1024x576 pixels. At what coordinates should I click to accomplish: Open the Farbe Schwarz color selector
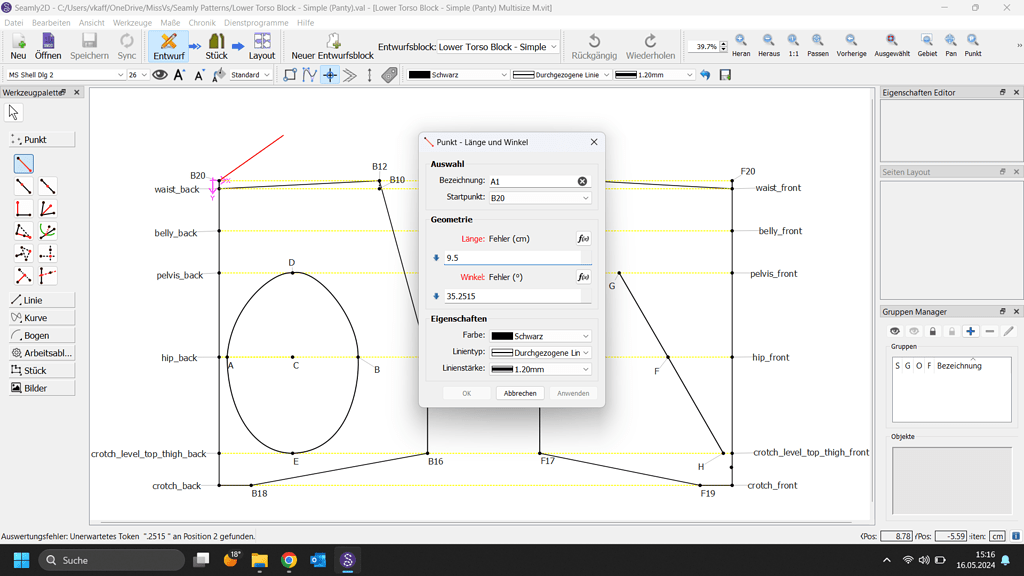540,335
